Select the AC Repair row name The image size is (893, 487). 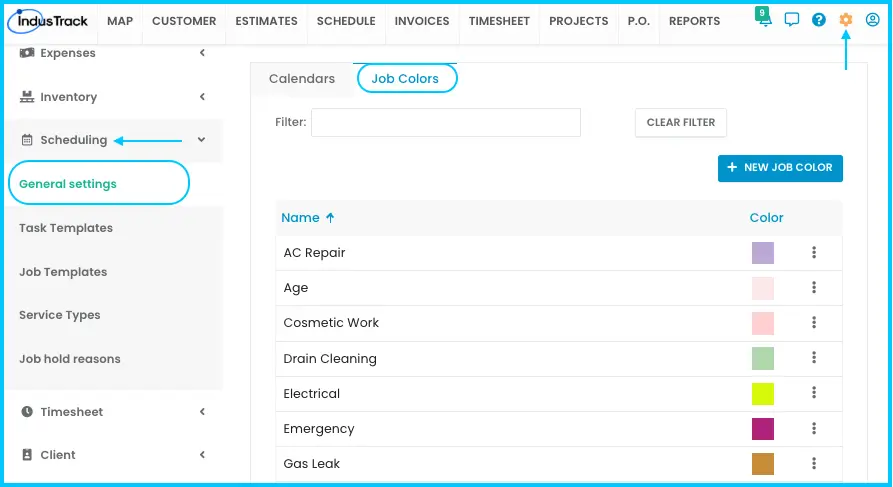(x=314, y=252)
